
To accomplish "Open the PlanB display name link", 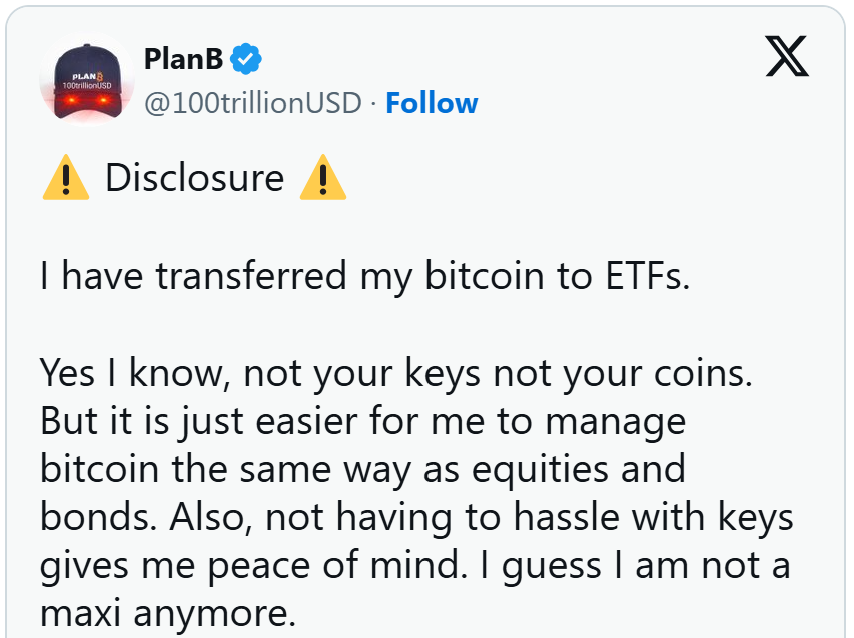I will (x=184, y=59).
